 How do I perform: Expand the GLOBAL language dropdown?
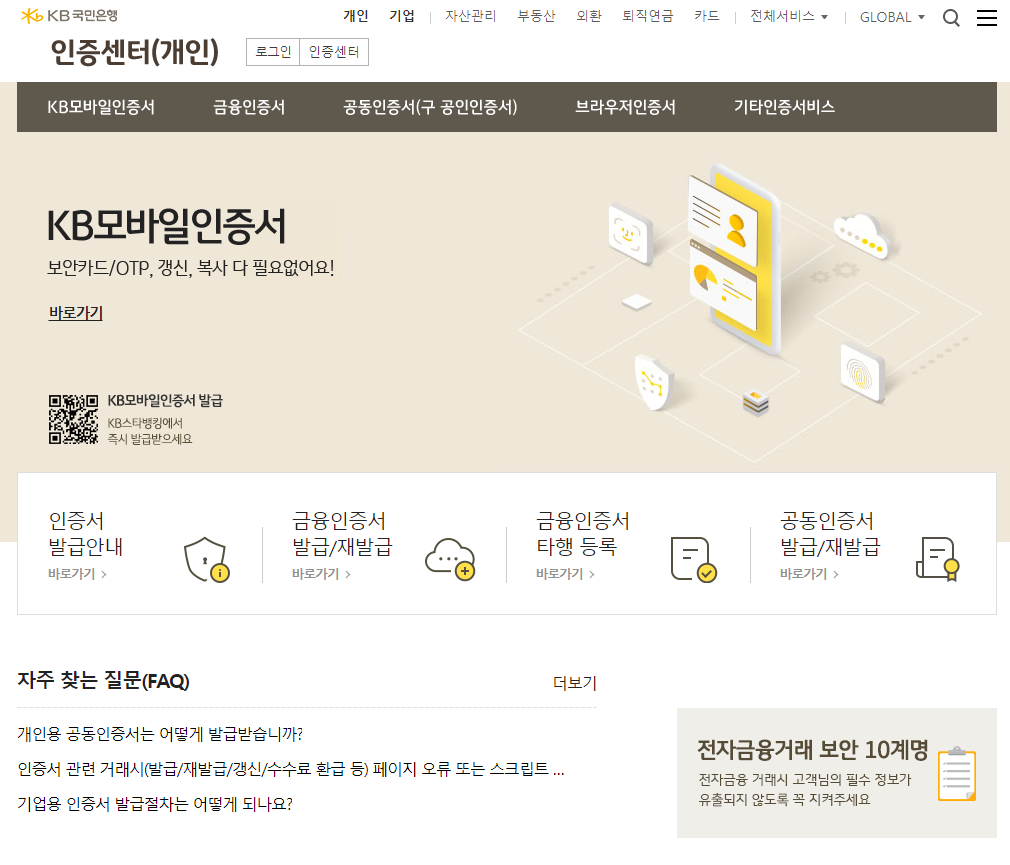click(x=892, y=17)
